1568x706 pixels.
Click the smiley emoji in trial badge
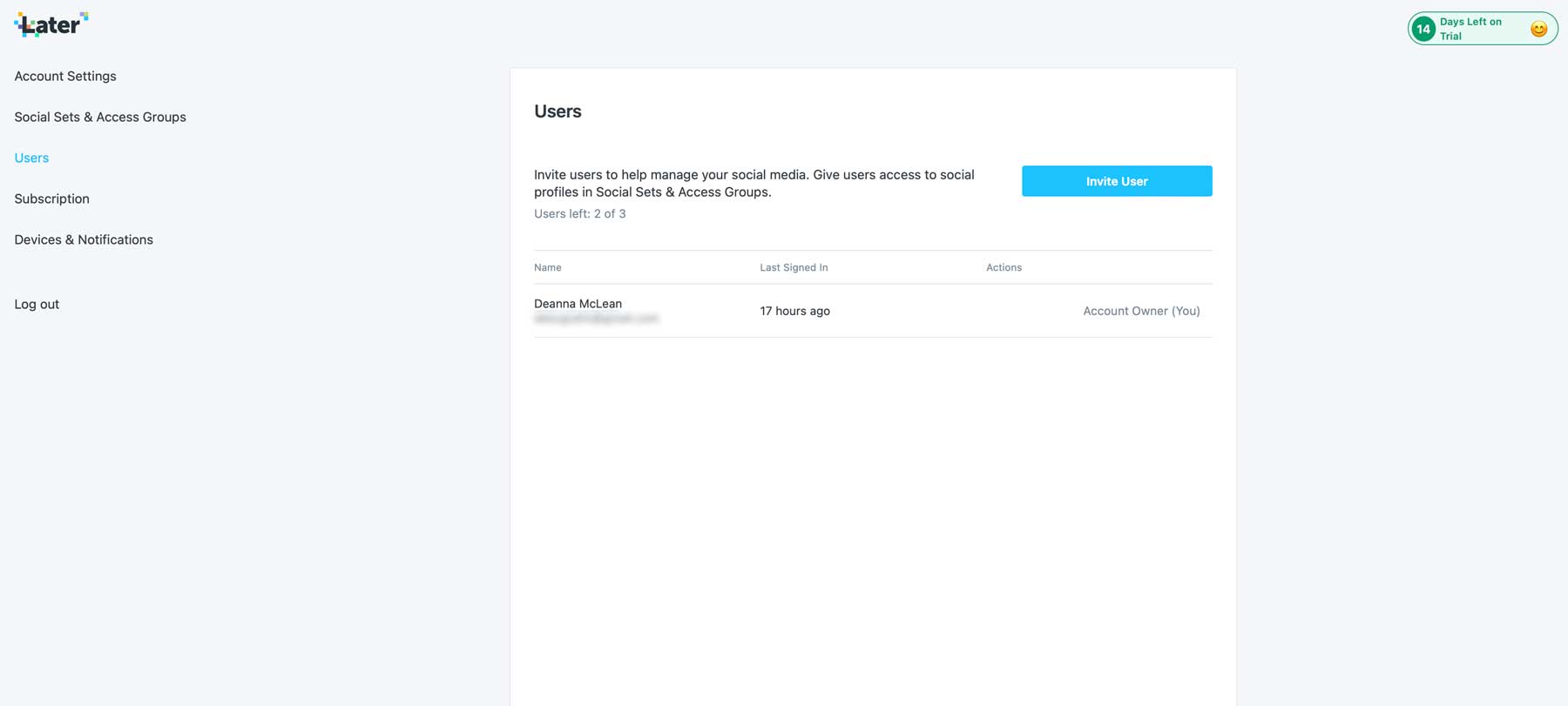[1538, 29]
